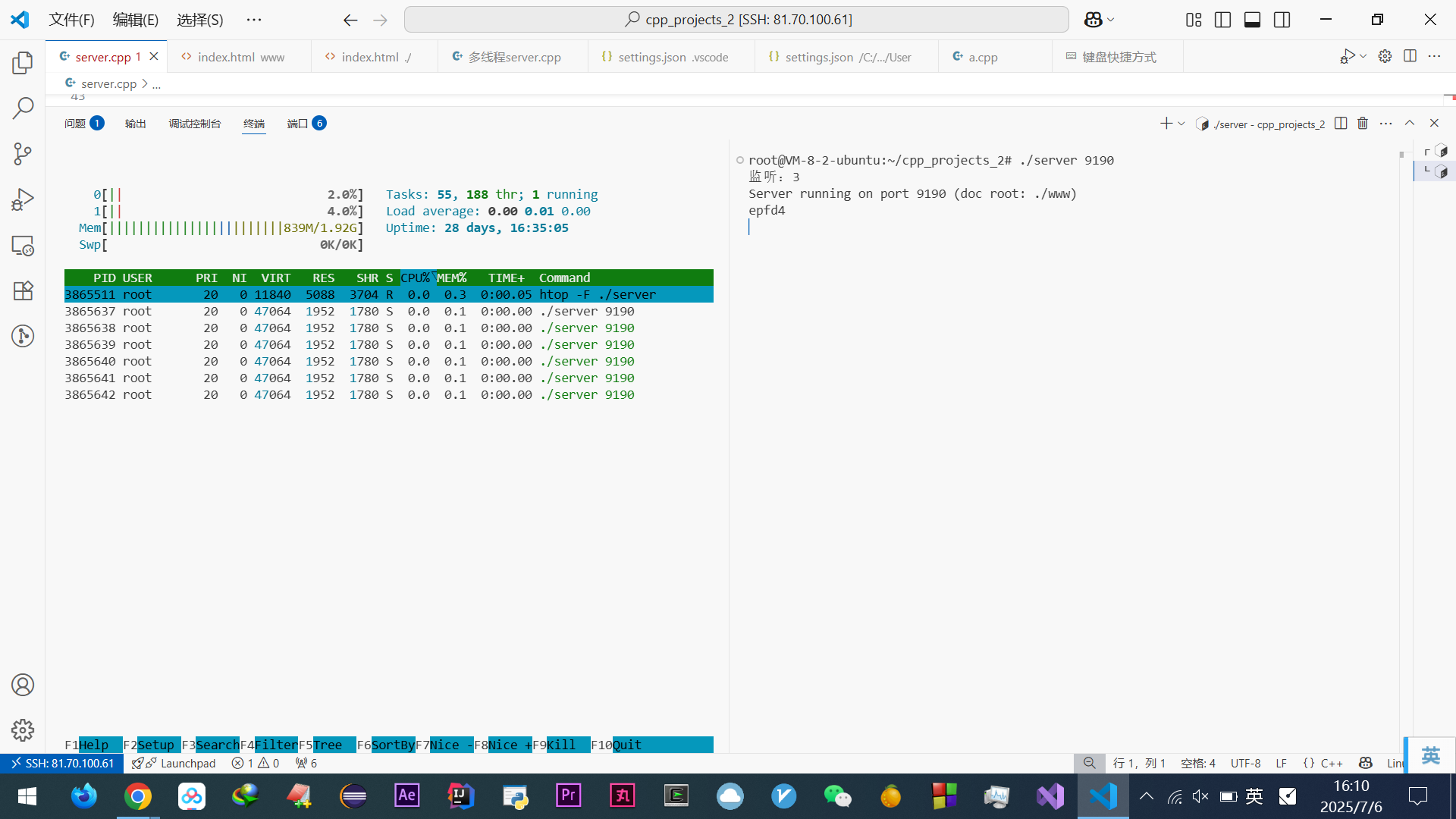The width and height of the screenshot is (1456, 819).
Task: Toggle bottom panel layout button
Action: tap(1252, 20)
